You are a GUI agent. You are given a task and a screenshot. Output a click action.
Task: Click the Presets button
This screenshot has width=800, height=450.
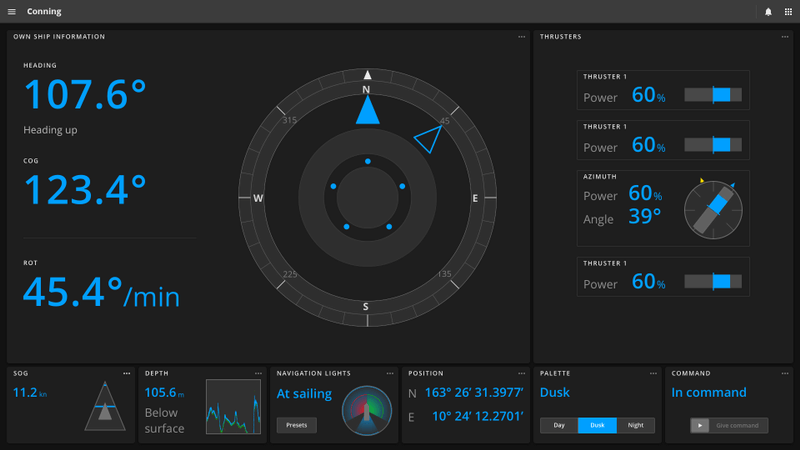point(296,425)
